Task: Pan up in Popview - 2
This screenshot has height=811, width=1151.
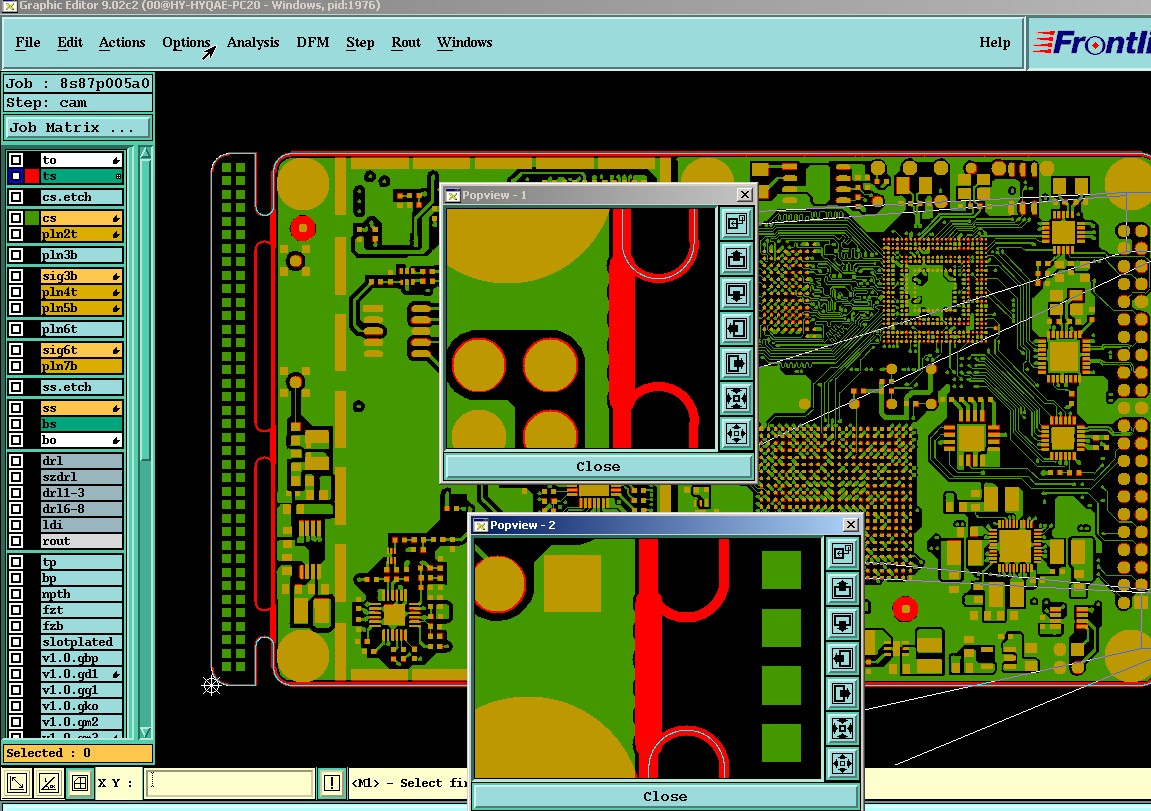Action: click(x=842, y=588)
